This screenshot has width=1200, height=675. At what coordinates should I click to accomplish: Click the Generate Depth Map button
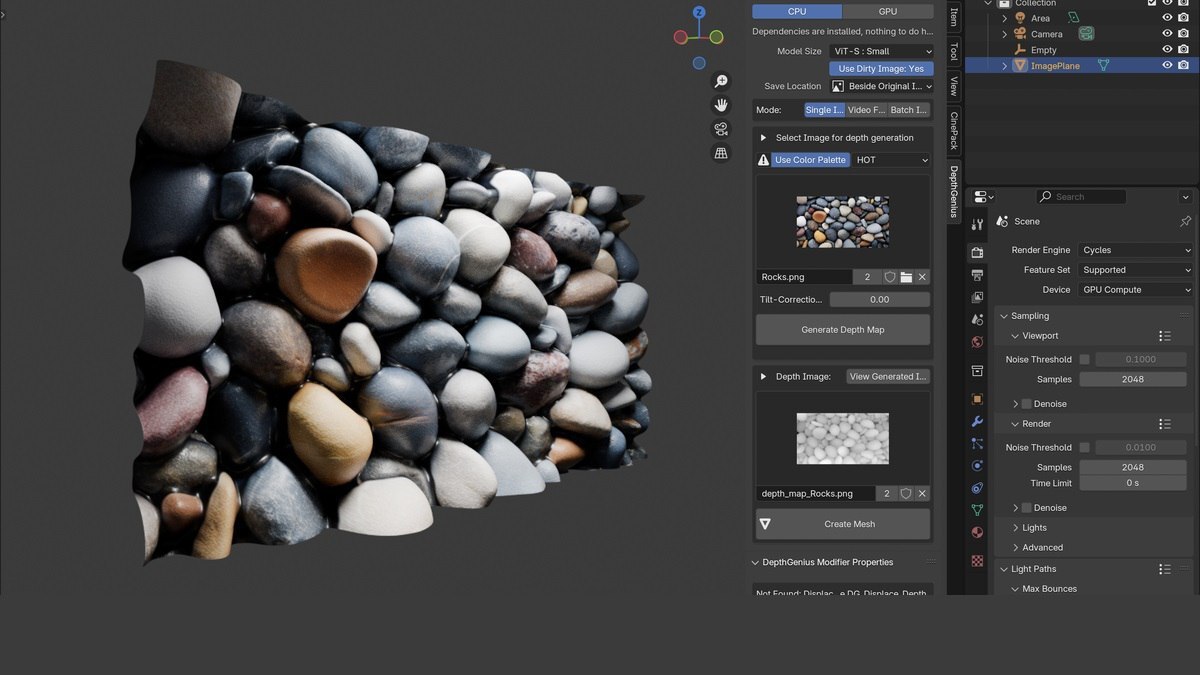click(x=843, y=330)
